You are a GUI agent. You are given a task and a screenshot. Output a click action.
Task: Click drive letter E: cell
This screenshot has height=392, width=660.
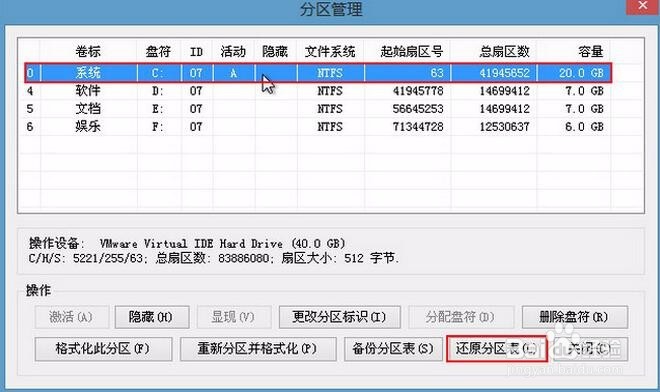(x=158, y=109)
